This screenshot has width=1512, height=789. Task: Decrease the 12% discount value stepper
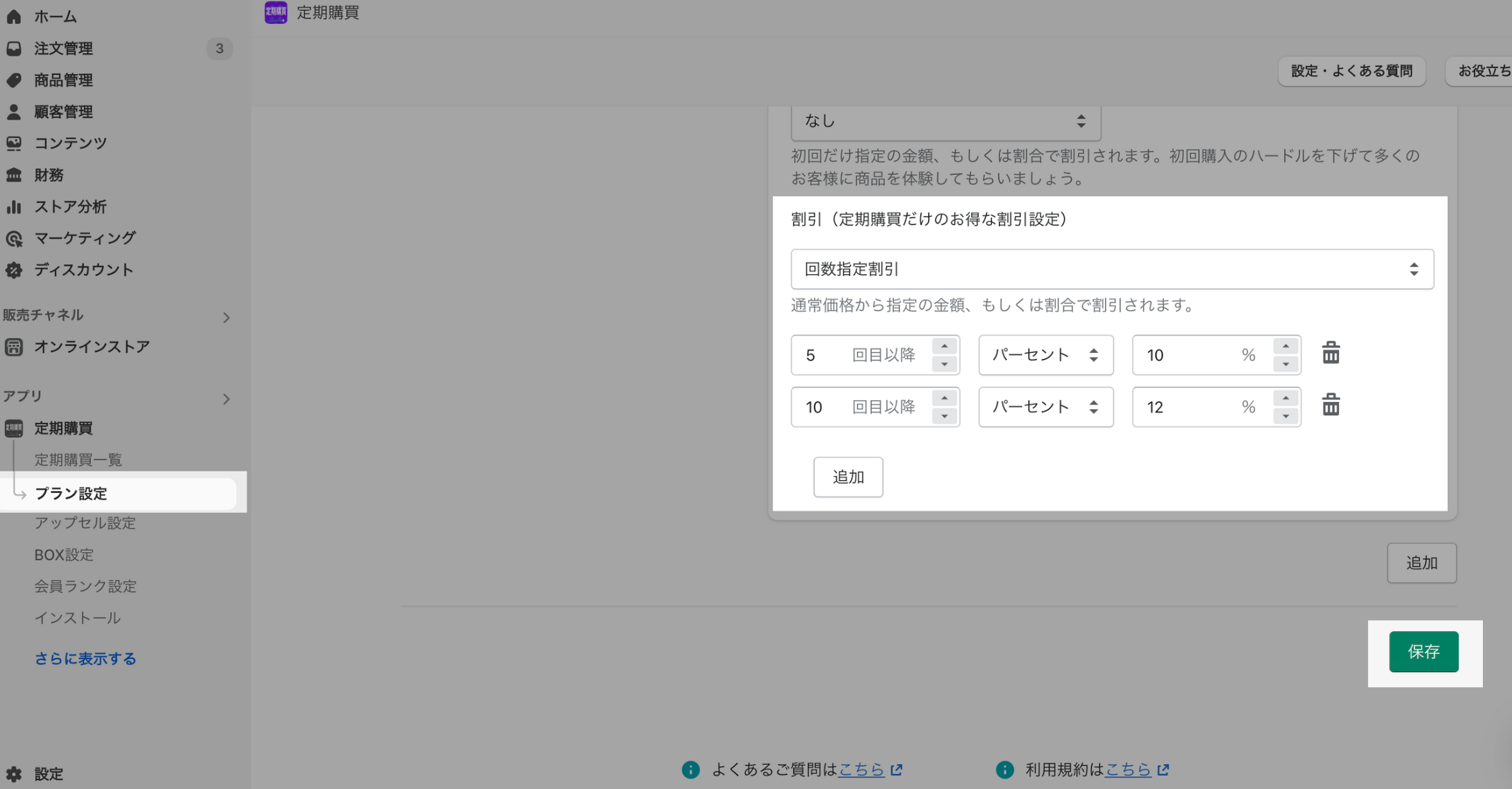click(x=1286, y=416)
